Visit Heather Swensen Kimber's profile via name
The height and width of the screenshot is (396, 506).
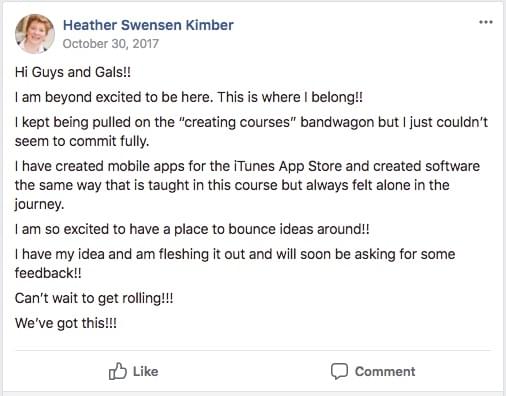tap(148, 25)
